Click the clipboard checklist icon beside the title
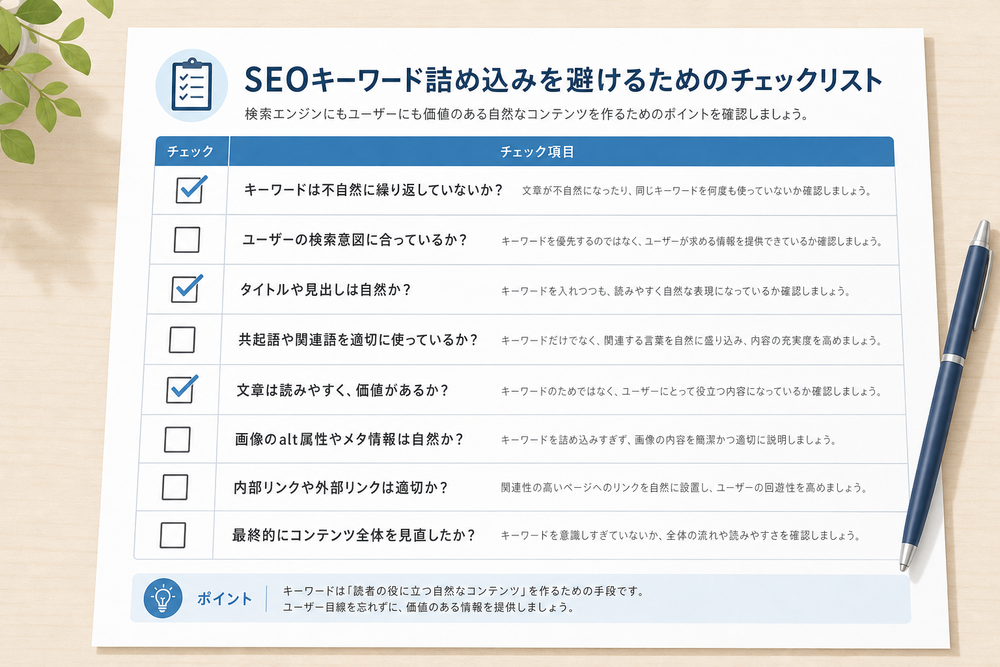The width and height of the screenshot is (1000, 667). [x=191, y=85]
